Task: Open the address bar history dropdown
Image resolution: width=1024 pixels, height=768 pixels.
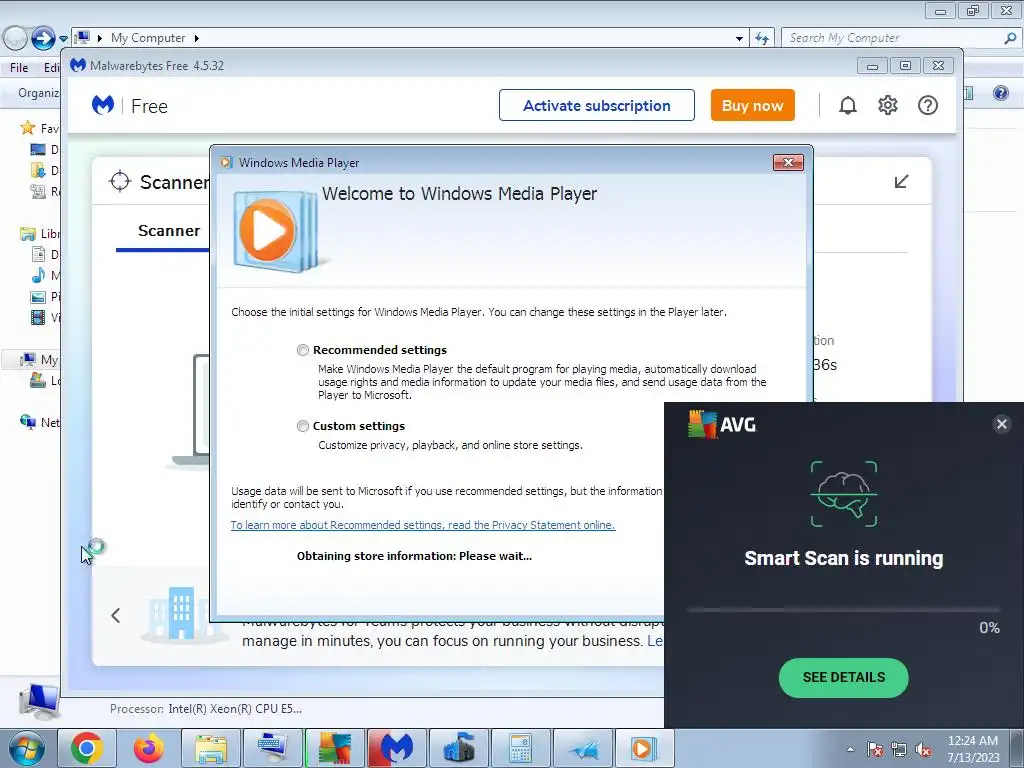Action: coord(739,38)
